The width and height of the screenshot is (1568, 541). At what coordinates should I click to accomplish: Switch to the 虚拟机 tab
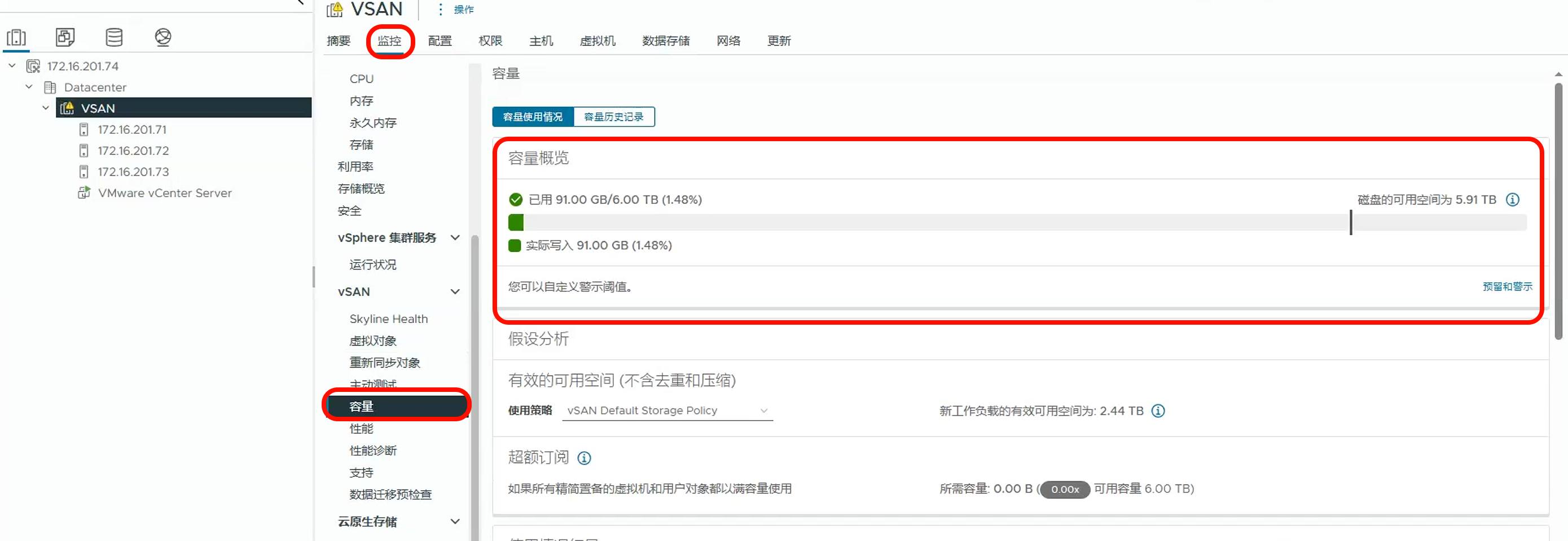click(597, 41)
